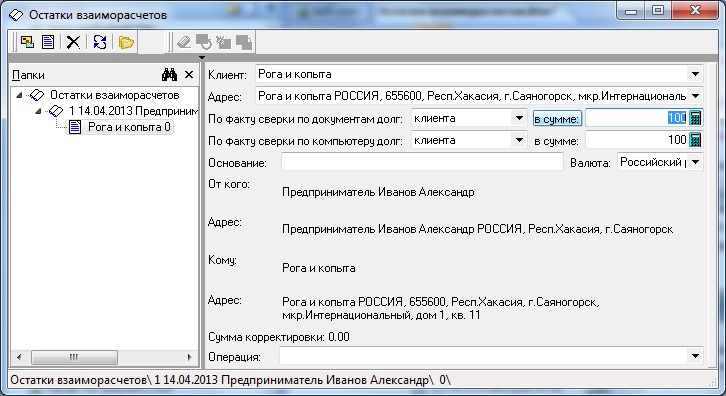This screenshot has height=396, width=726.
Task: Click into the Основание text field
Action: click(x=422, y=162)
